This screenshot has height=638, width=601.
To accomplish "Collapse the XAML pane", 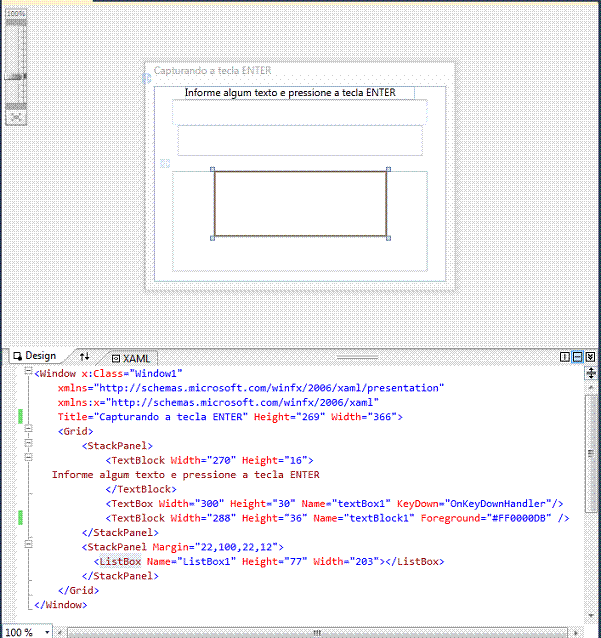I will tap(590, 357).
